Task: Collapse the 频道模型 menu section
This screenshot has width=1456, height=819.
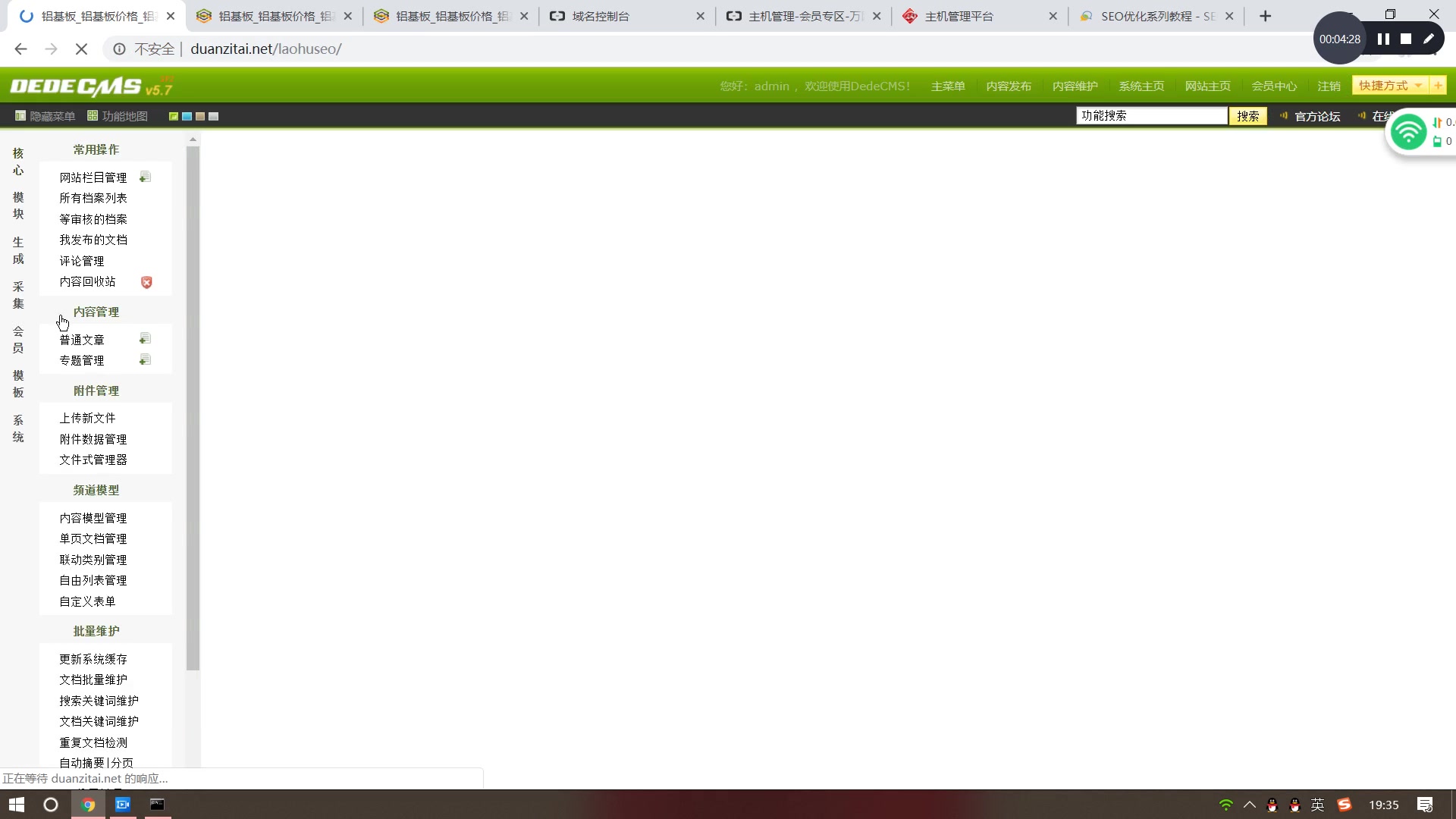Action: [96, 490]
